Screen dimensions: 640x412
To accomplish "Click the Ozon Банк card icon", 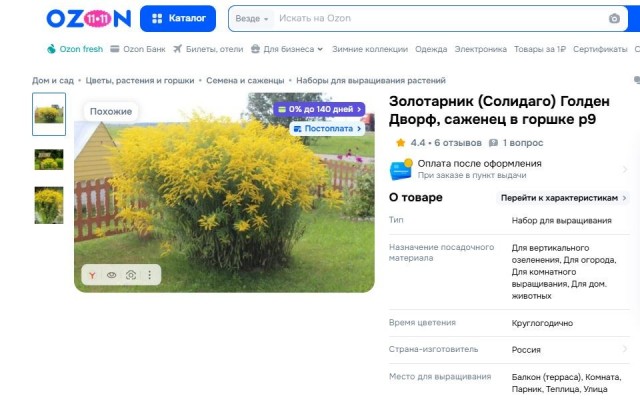I will pyautogui.click(x=115, y=49).
